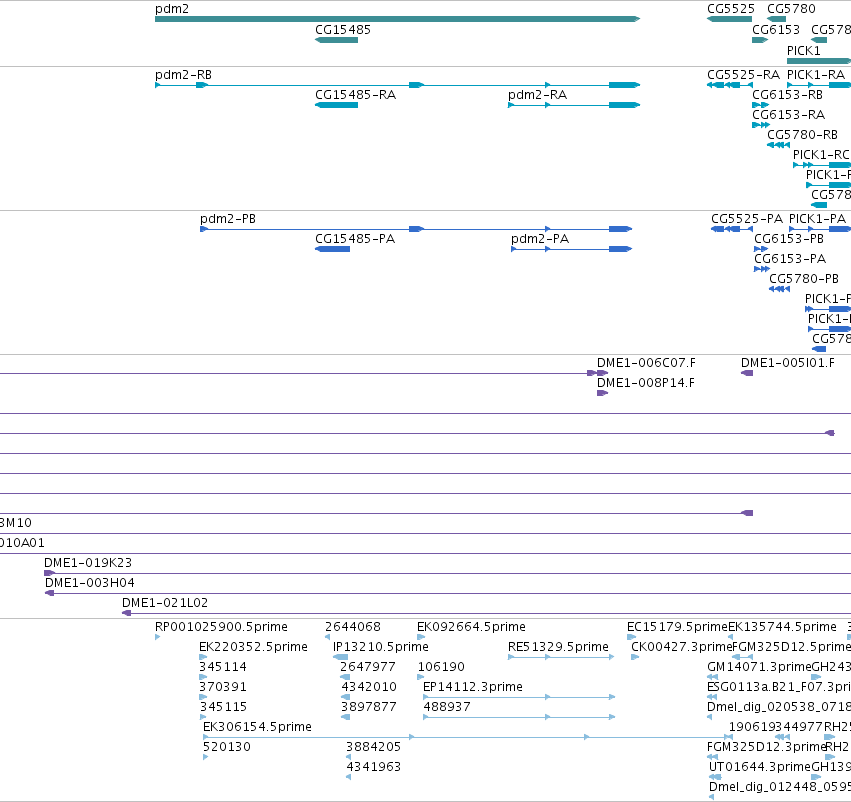Click the CG6153-RA transcript label
Image resolution: width=851 pixels, height=802 pixels.
tap(789, 115)
